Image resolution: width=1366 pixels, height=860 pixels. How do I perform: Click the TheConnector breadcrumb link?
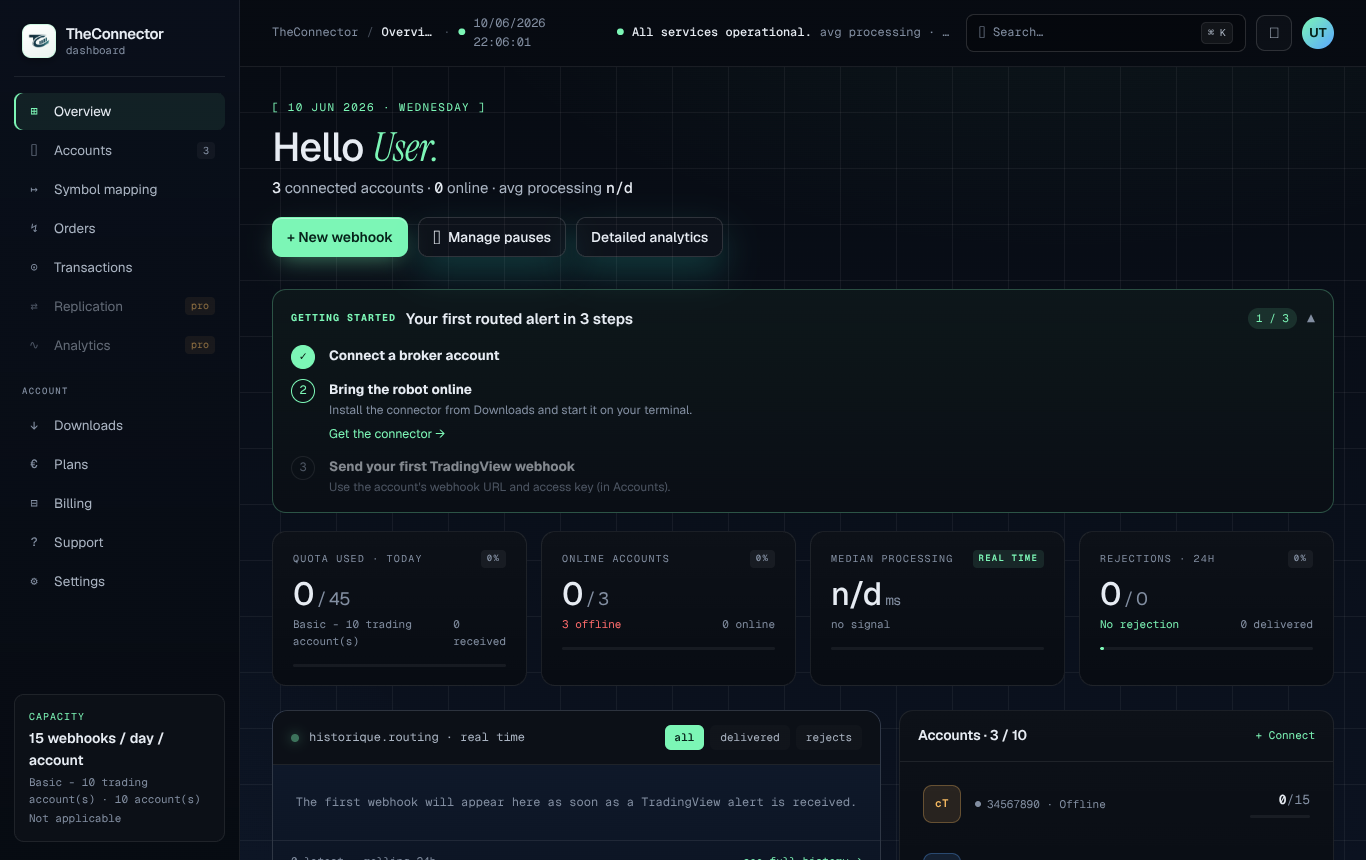click(315, 32)
